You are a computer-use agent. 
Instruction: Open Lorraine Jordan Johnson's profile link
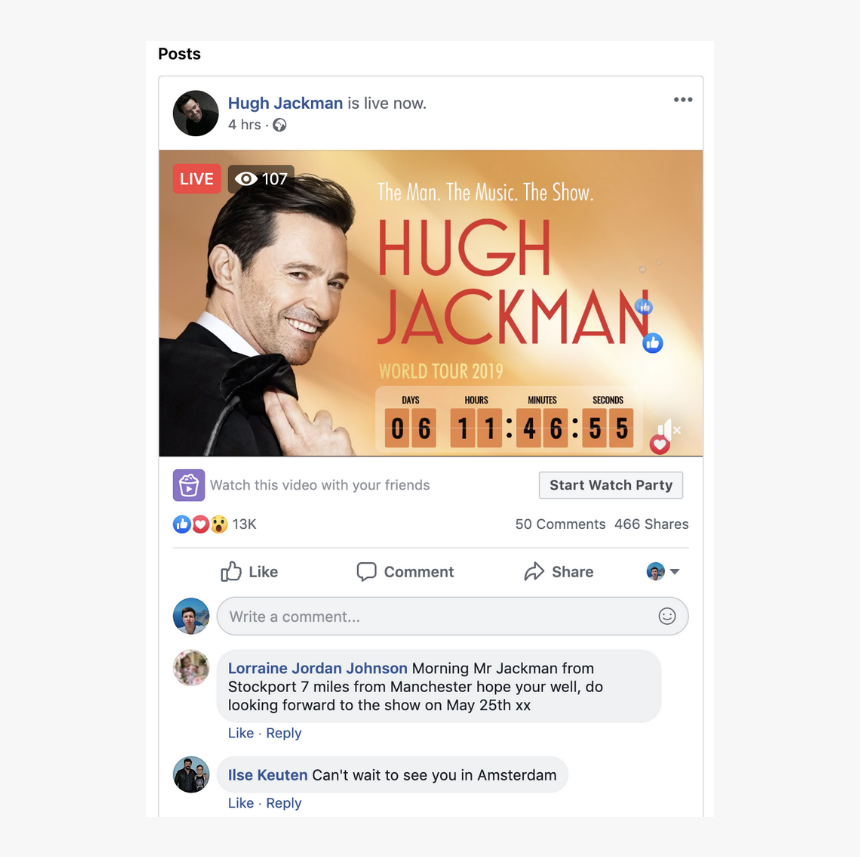318,668
